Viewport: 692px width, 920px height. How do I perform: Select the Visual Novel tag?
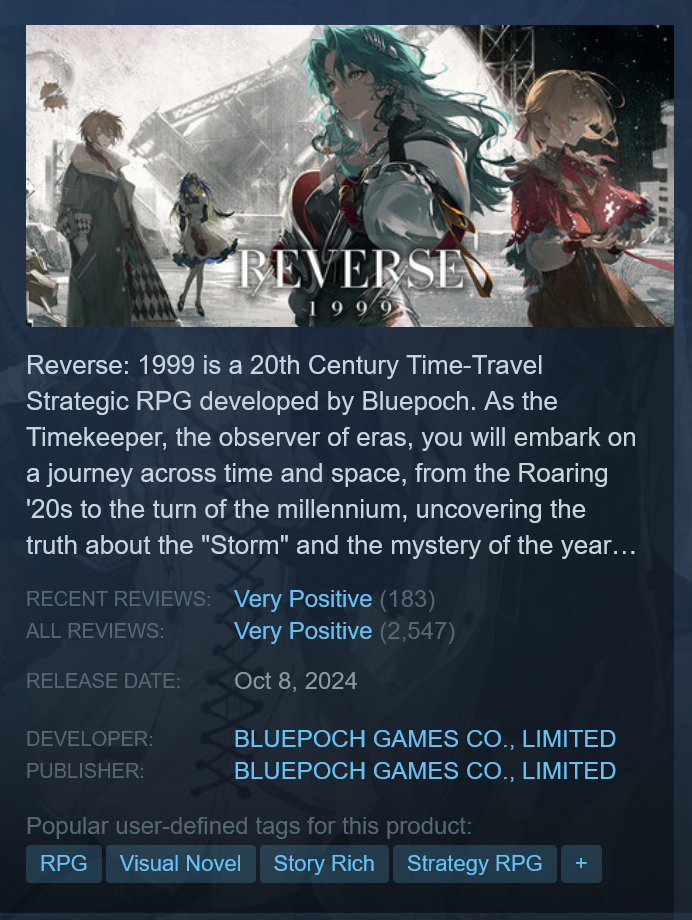181,864
